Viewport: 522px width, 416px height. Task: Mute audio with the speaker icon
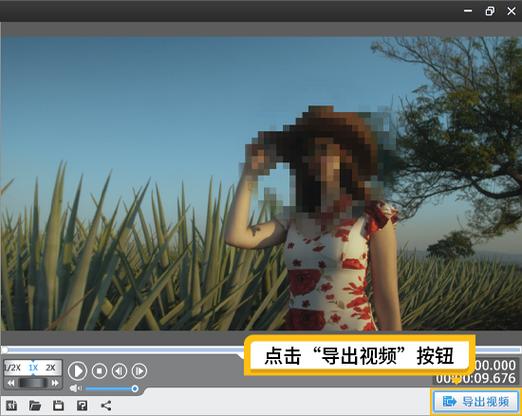76,388
